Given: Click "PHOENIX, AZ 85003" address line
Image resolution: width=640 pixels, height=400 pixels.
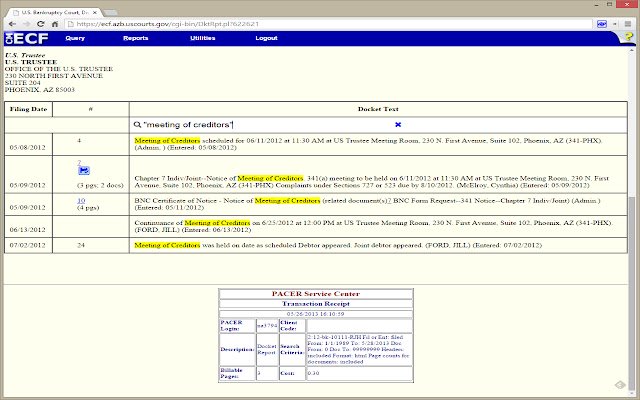Looking at the screenshot, I should pyautogui.click(x=40, y=90).
